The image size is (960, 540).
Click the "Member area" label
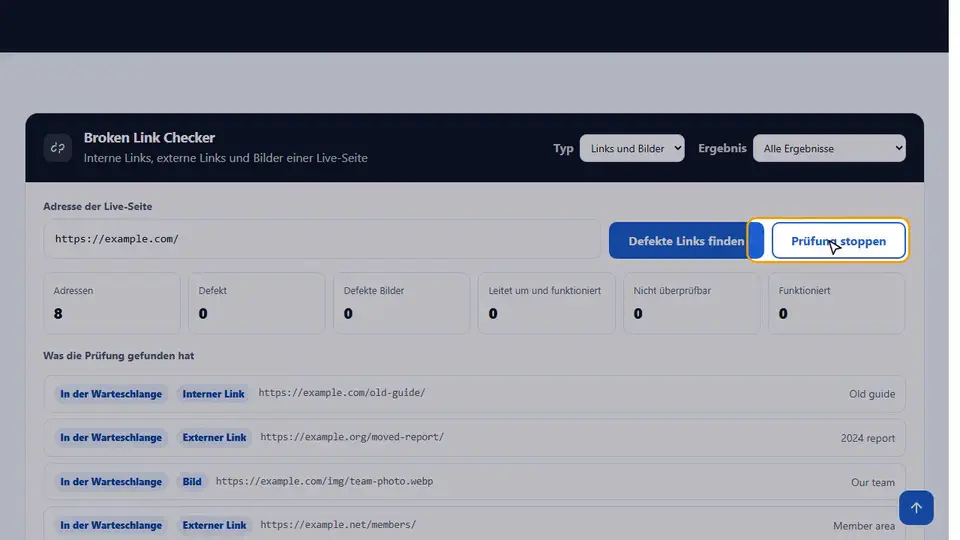pos(864,526)
